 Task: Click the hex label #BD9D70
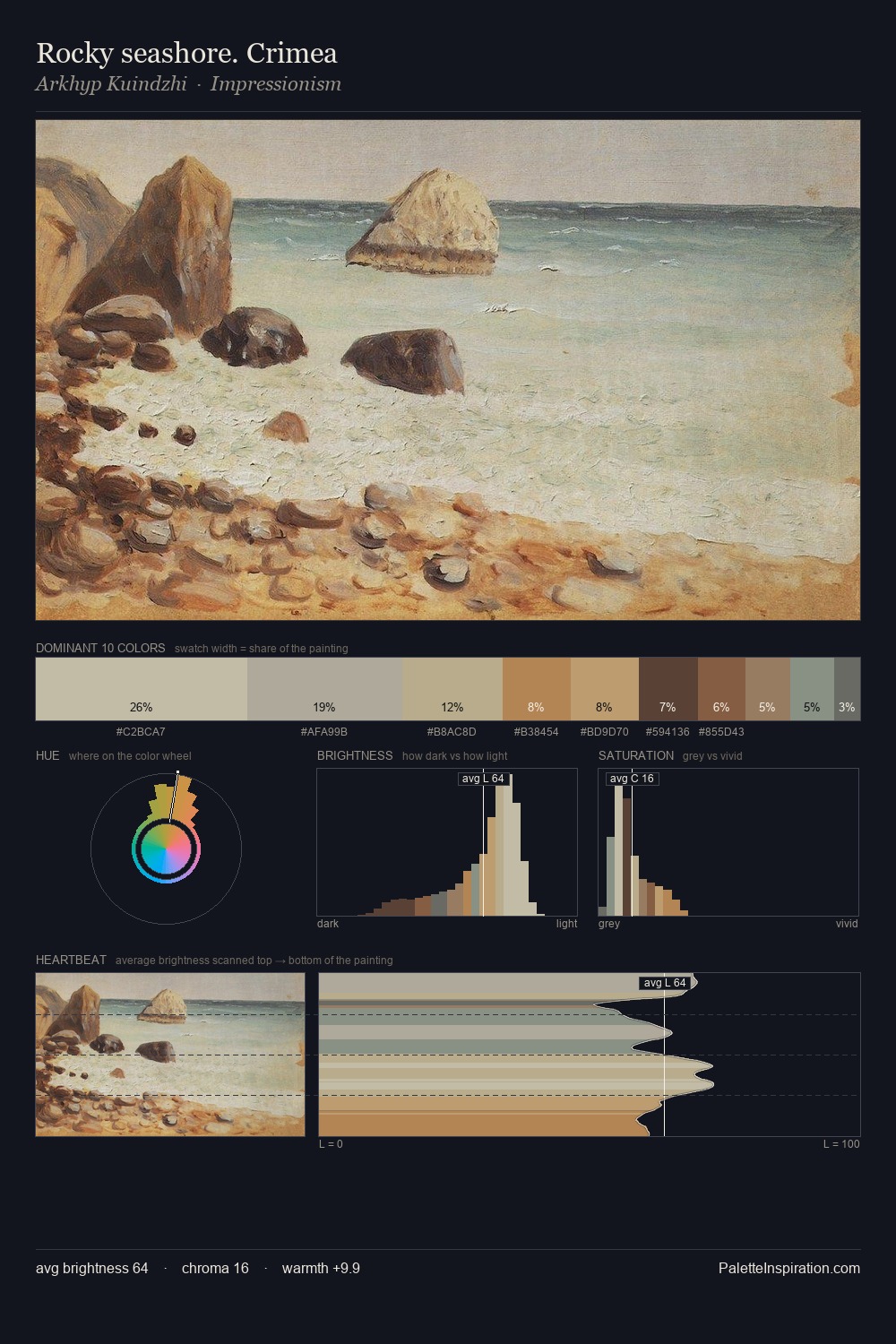(x=604, y=732)
